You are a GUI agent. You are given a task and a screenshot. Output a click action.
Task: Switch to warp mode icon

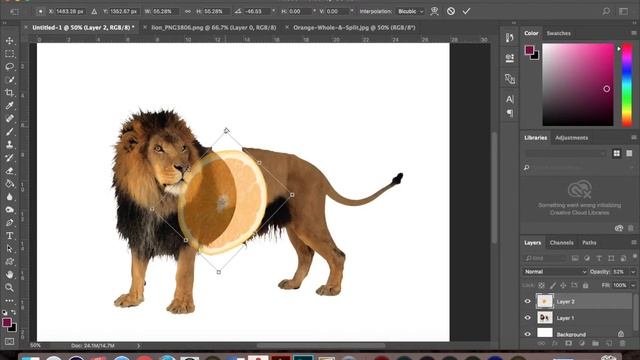434,11
